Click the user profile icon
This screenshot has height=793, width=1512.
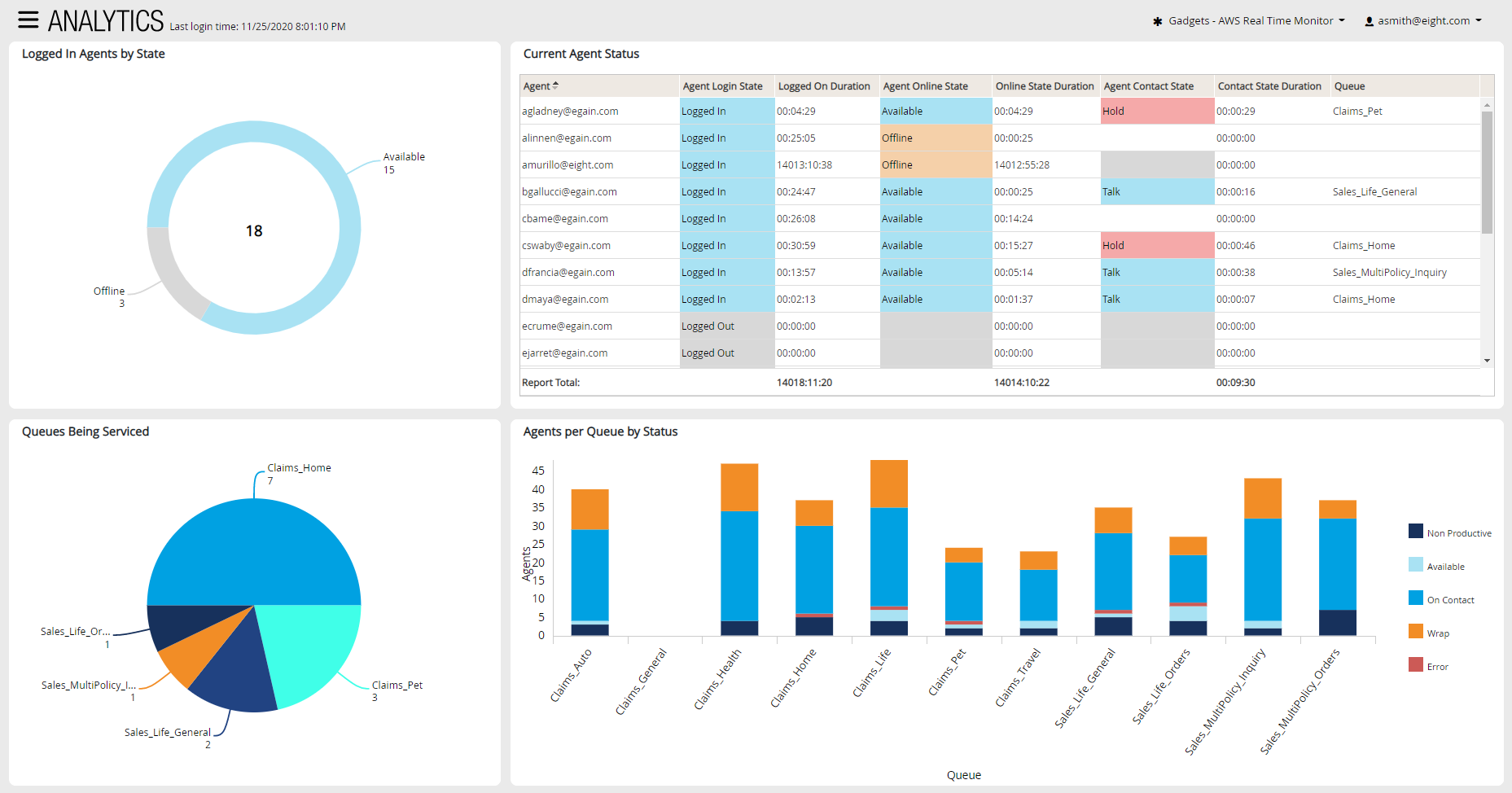coord(1369,21)
